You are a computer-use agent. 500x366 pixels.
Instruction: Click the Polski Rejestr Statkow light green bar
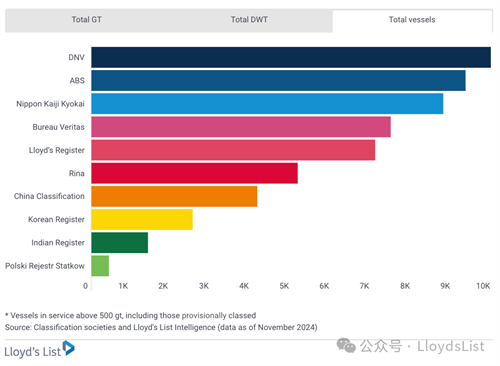click(100, 266)
